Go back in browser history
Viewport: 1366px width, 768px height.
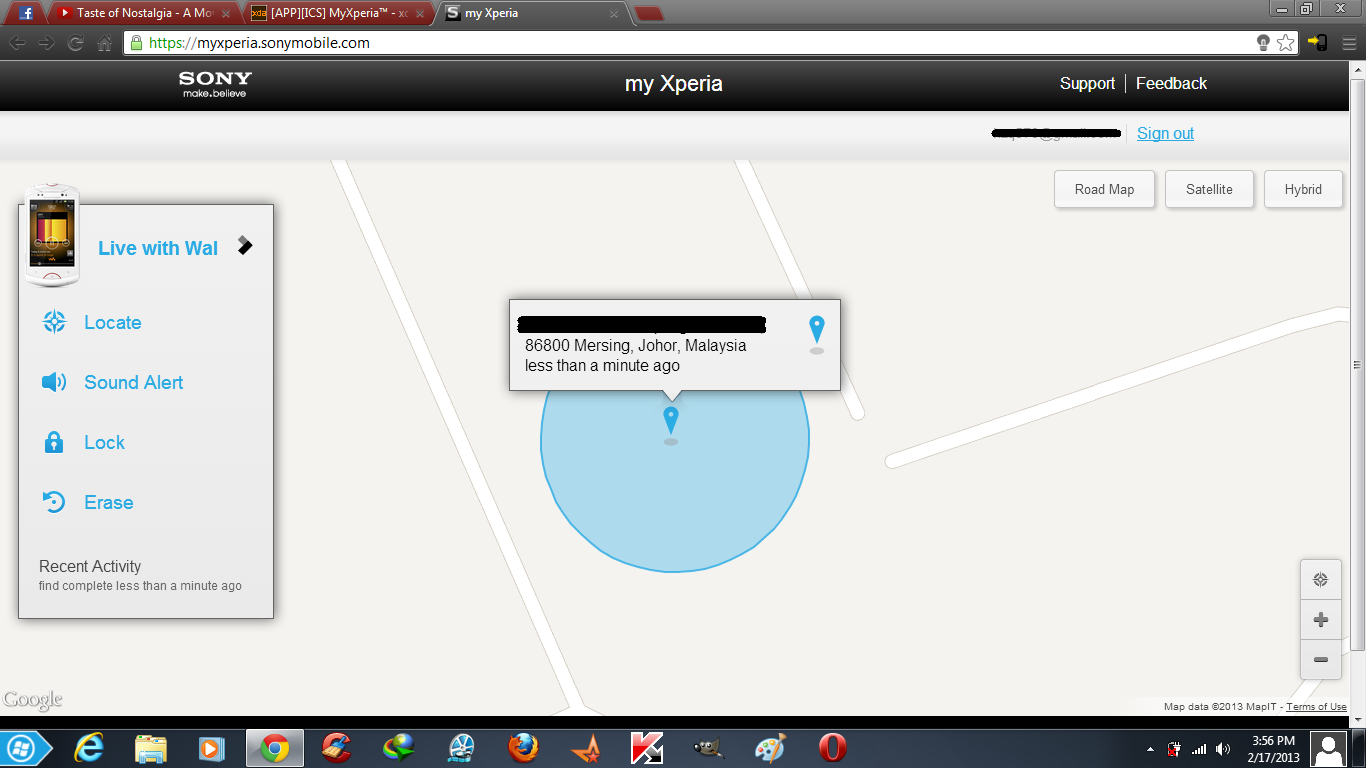[17, 43]
